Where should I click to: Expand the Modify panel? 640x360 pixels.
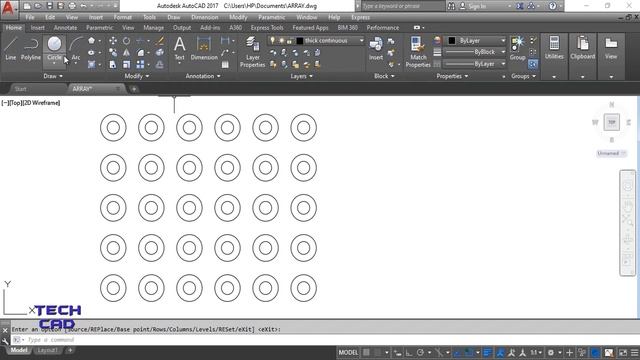click(137, 76)
